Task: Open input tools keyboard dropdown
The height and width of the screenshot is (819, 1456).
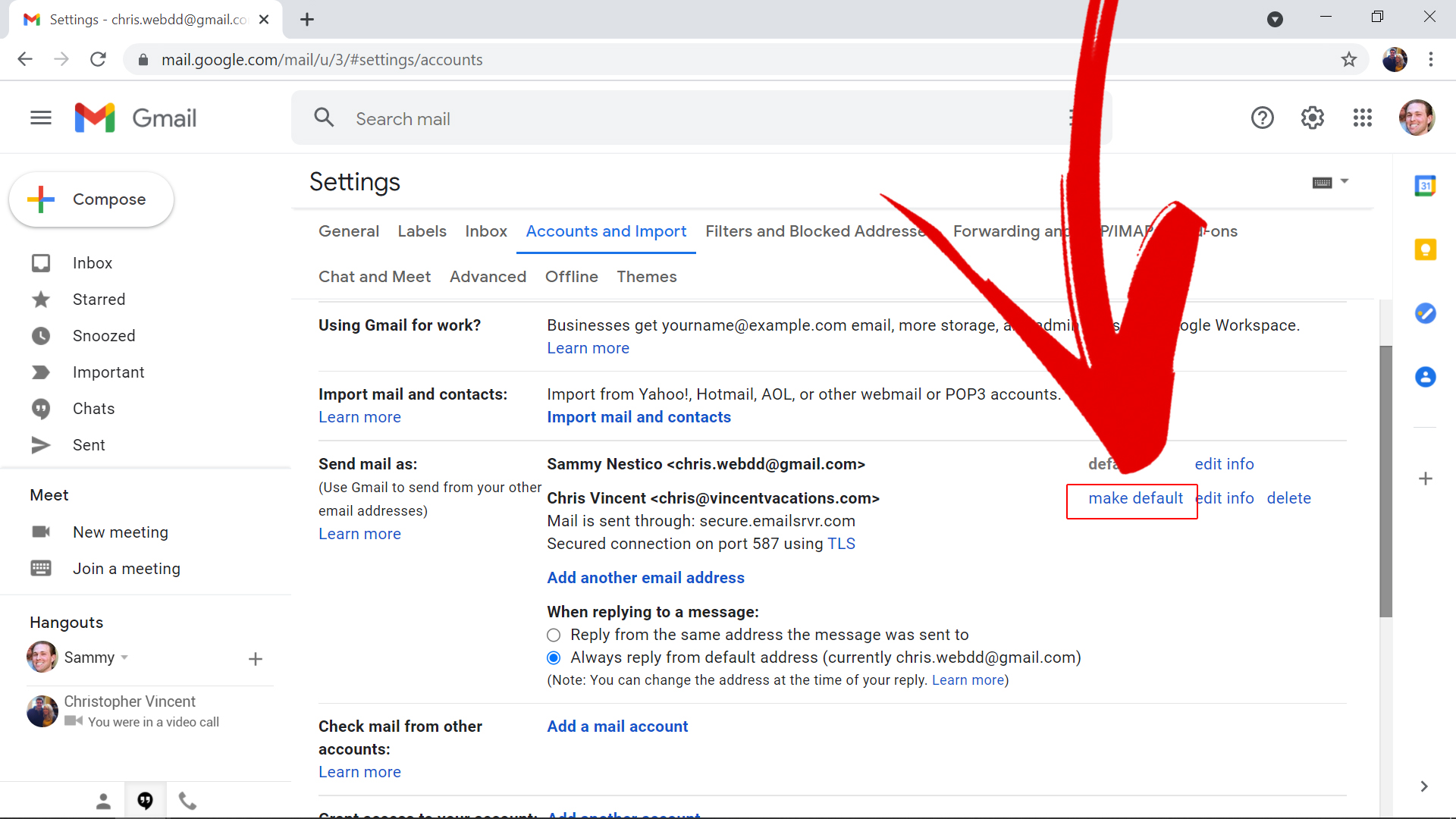Action: click(x=1330, y=182)
